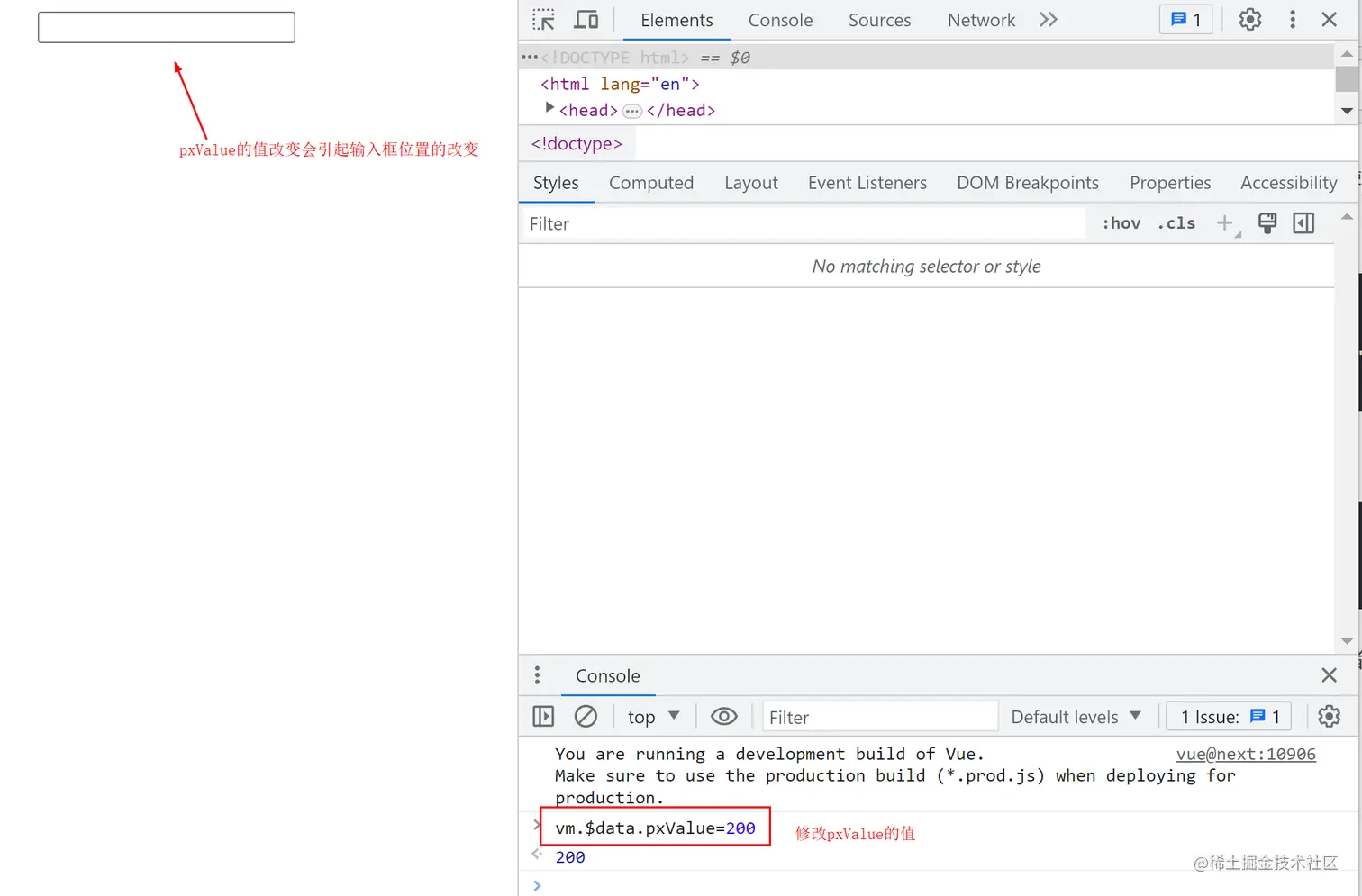The image size is (1362, 896).
Task: Add a new style rule plus icon
Action: pyautogui.click(x=1225, y=223)
